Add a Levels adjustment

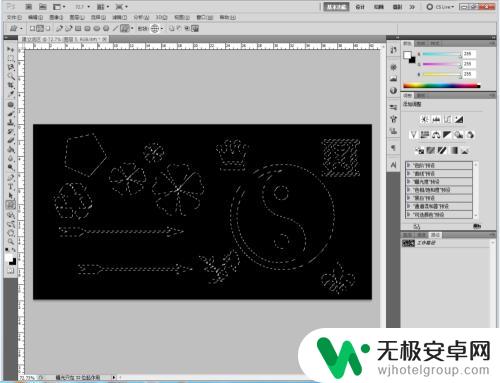click(x=436, y=119)
